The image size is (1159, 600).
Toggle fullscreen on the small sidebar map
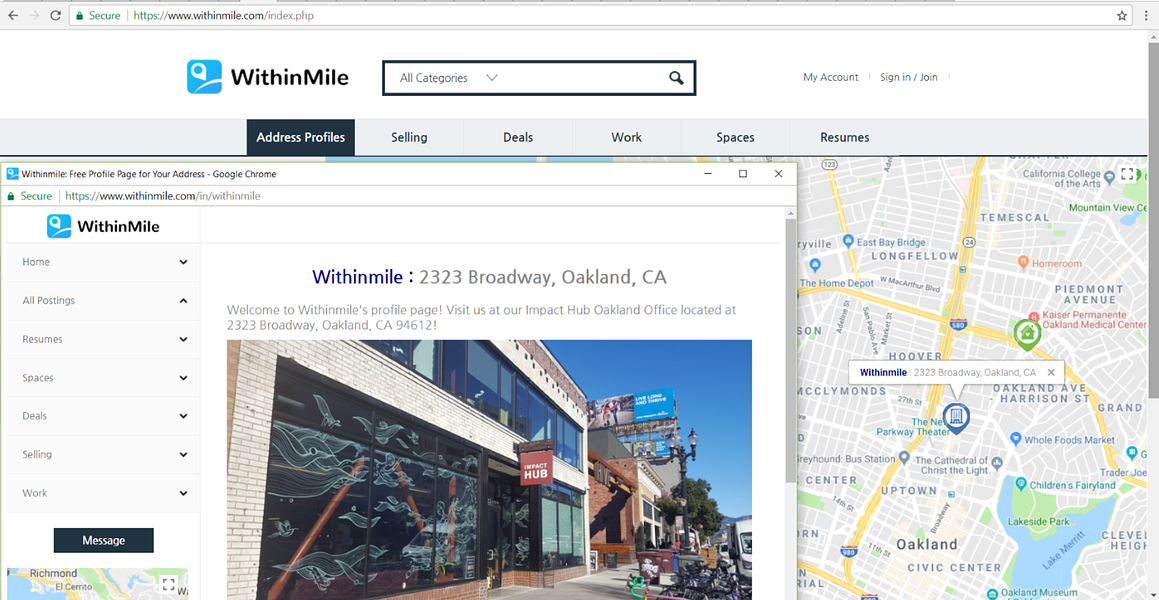coord(169,584)
